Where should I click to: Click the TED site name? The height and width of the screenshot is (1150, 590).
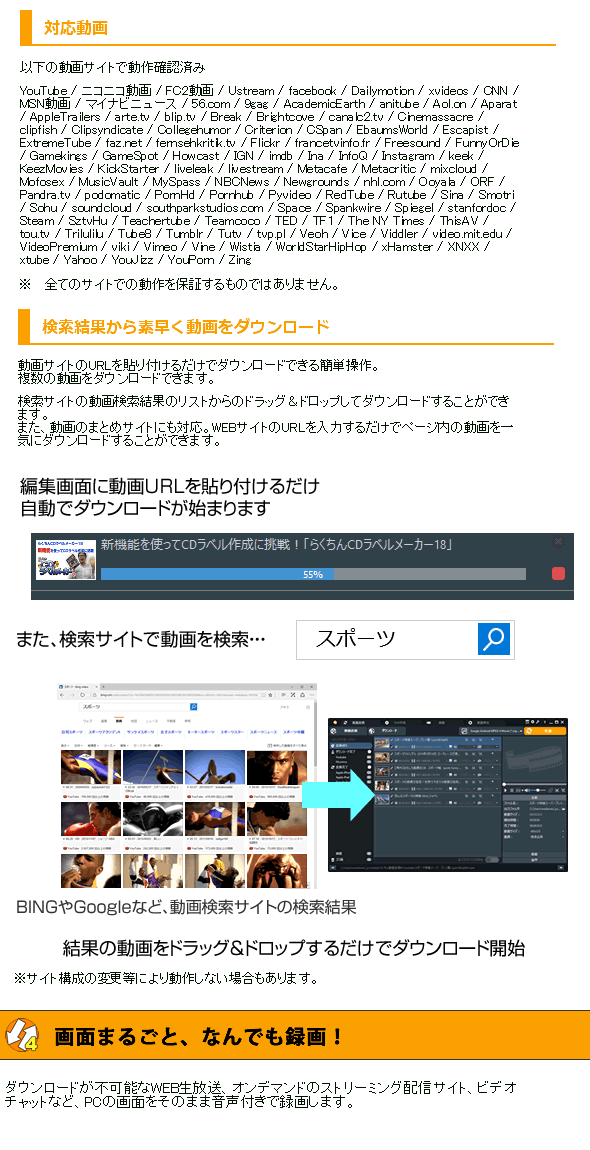click(286, 221)
